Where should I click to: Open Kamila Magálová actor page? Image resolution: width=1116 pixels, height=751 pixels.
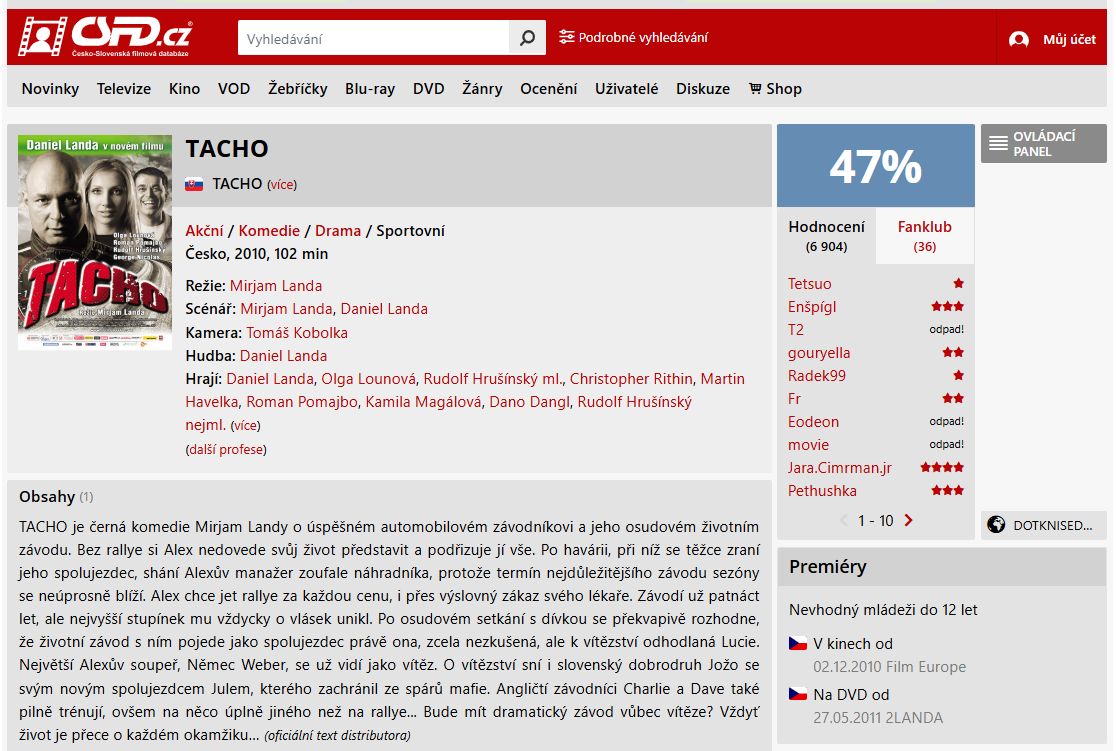click(423, 401)
